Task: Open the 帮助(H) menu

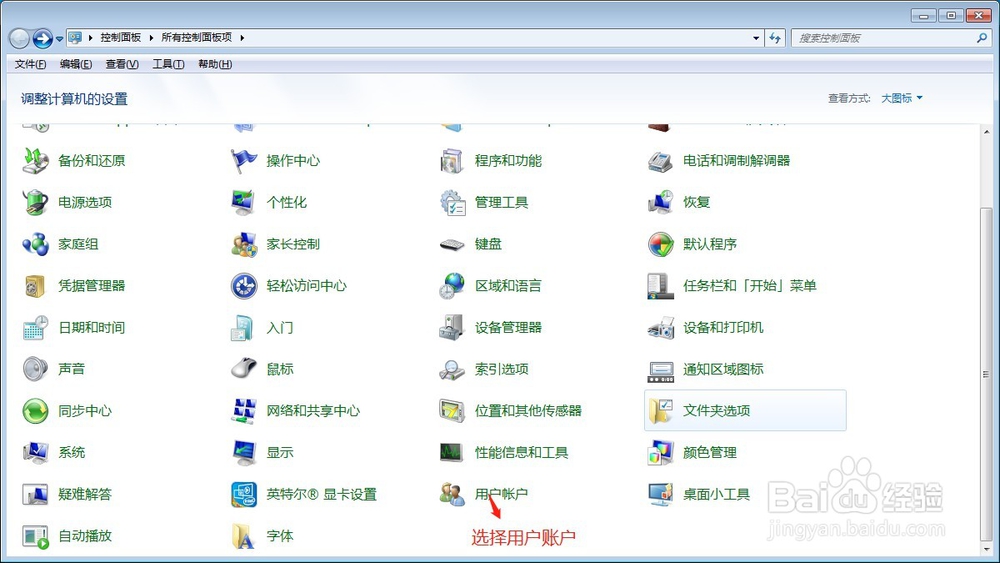Action: point(215,64)
